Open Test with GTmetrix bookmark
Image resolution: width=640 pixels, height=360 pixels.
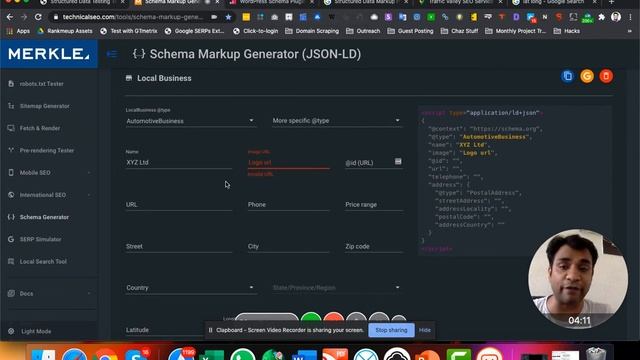click(x=129, y=31)
